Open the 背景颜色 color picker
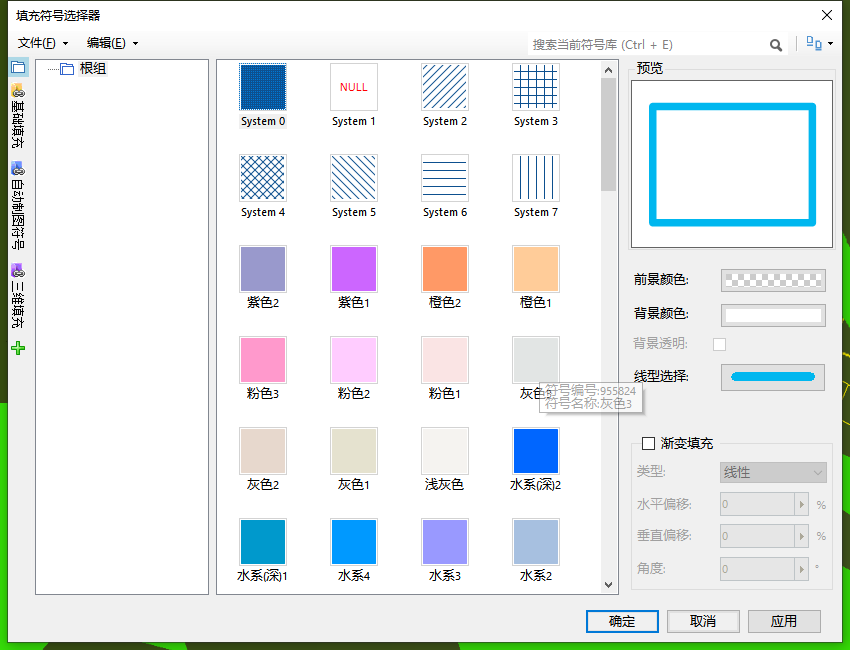Viewport: 850px width, 650px height. click(773, 316)
